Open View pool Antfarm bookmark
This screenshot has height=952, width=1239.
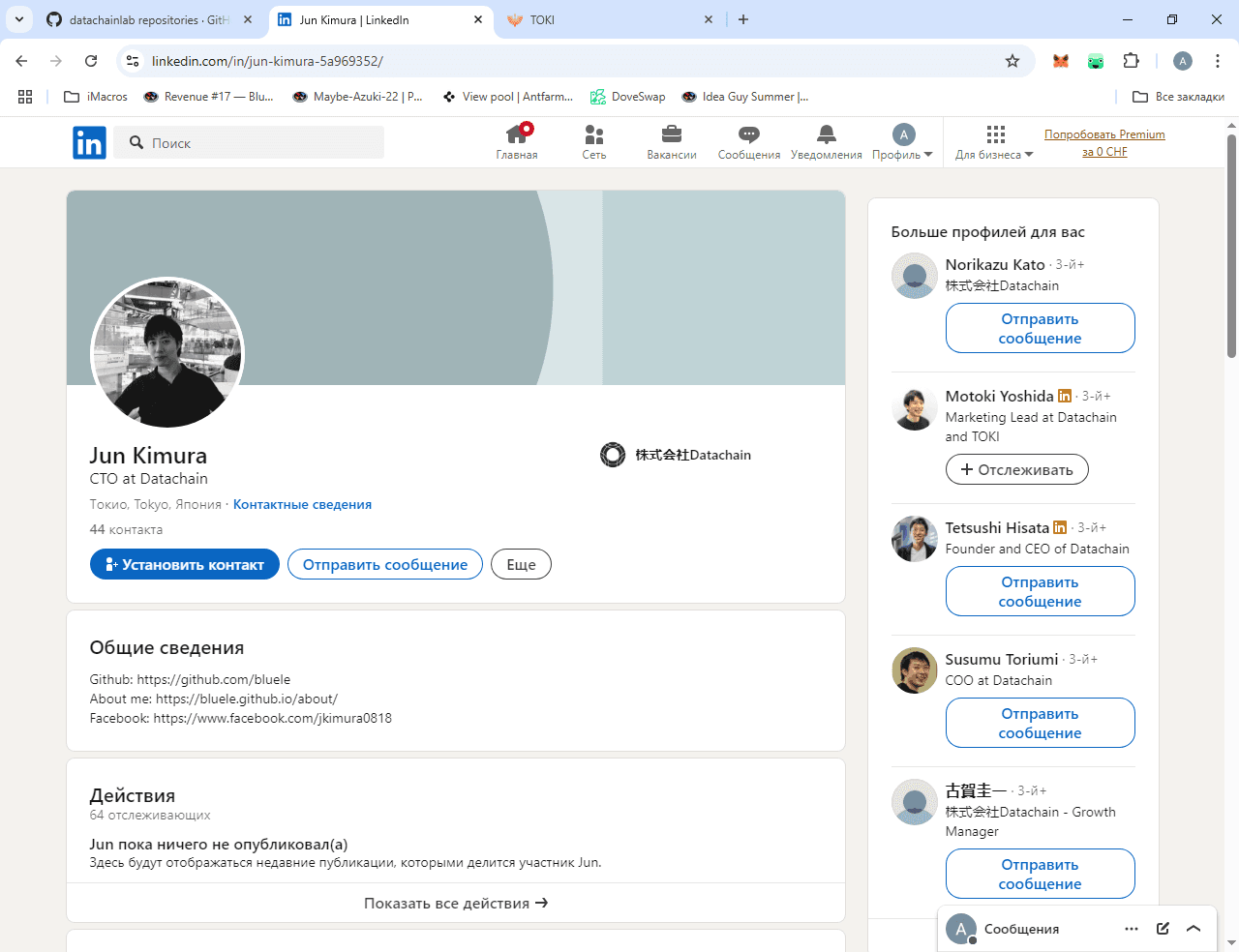tap(507, 97)
